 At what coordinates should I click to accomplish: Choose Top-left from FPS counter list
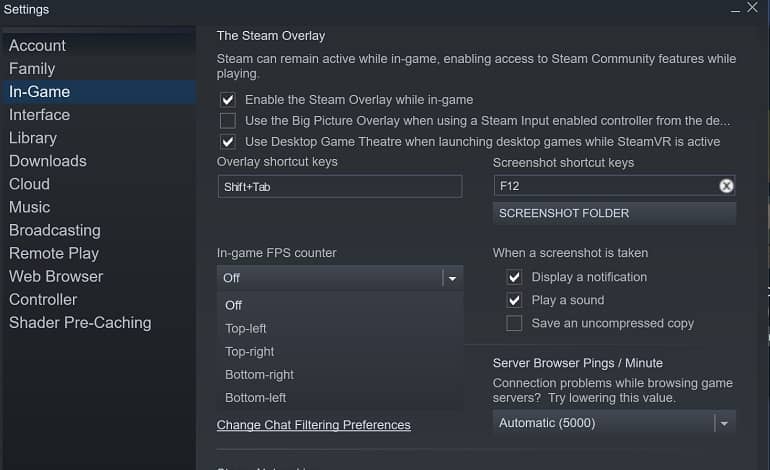[246, 328]
